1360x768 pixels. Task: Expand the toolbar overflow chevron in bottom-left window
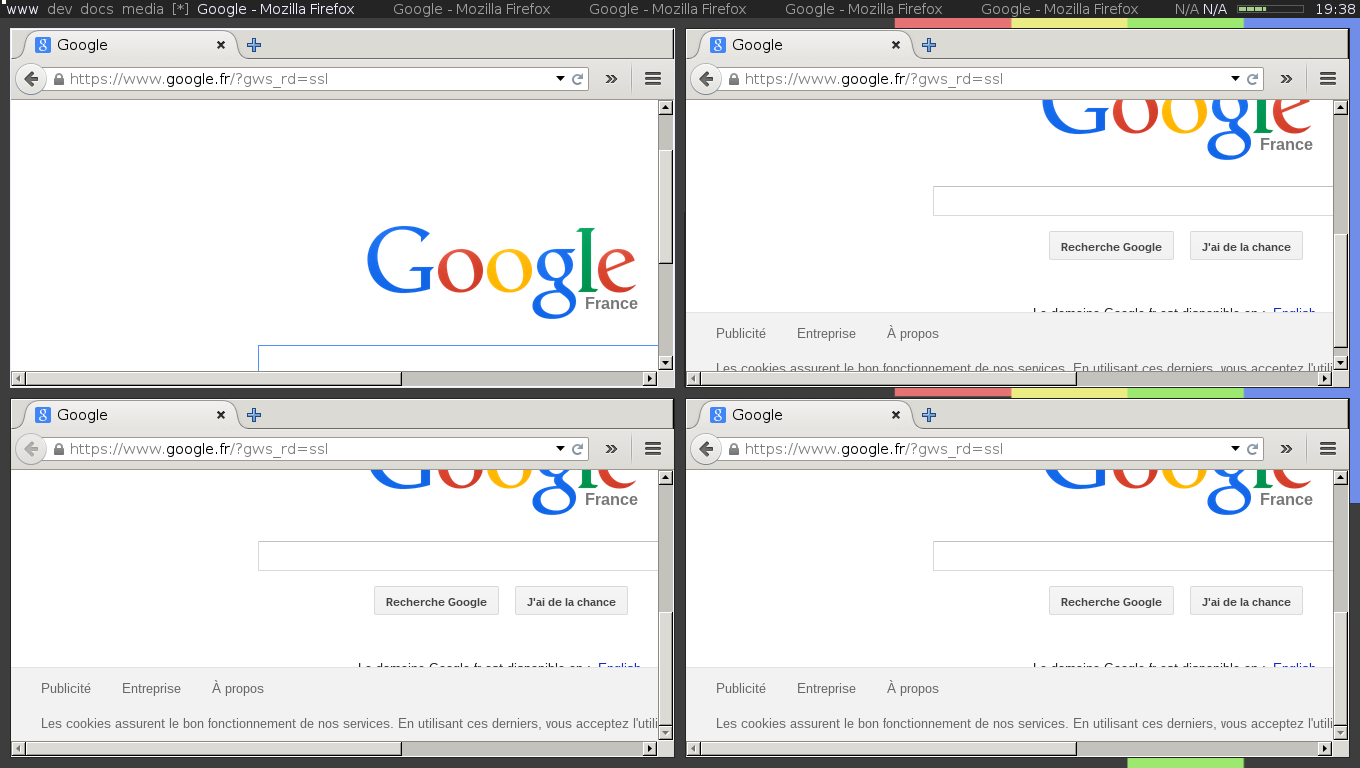coord(611,449)
